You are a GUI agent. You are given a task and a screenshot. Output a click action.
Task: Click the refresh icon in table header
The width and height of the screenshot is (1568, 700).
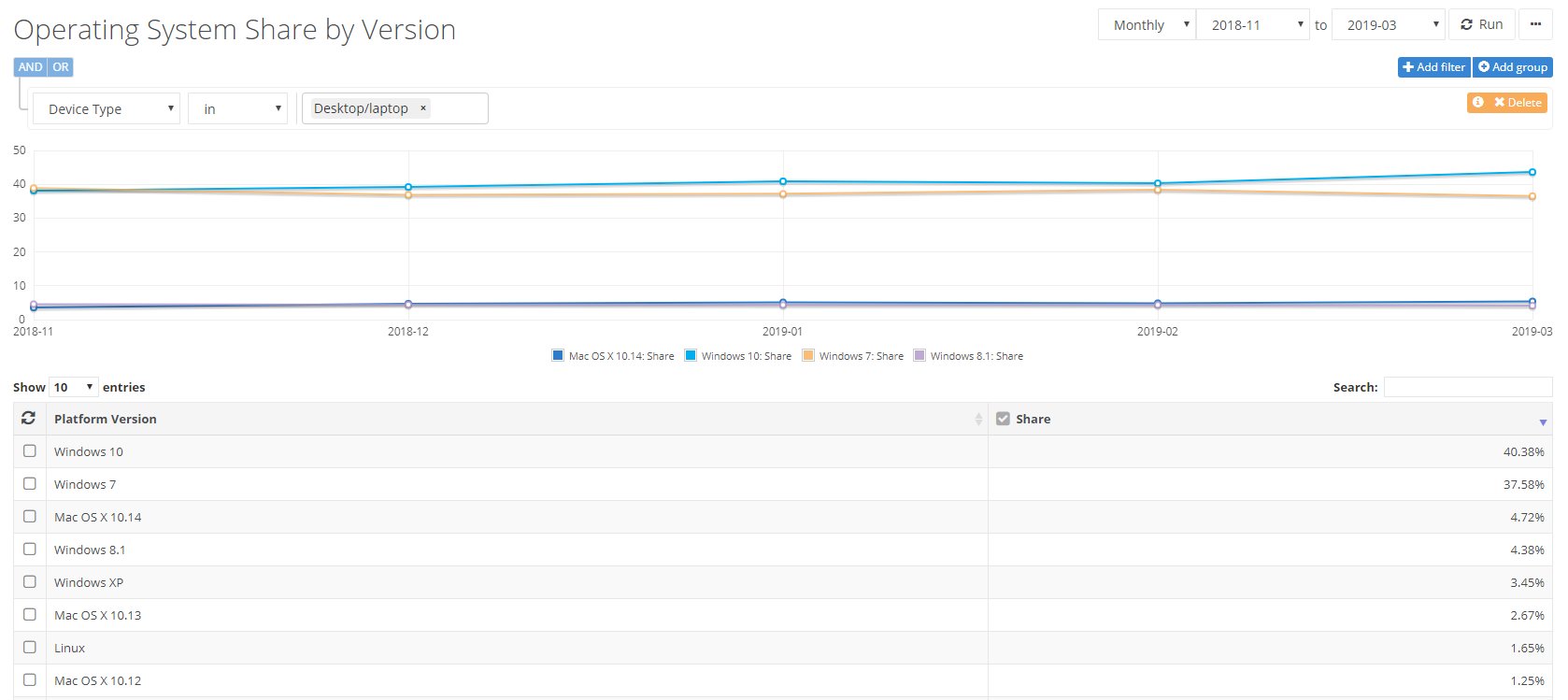[x=29, y=419]
